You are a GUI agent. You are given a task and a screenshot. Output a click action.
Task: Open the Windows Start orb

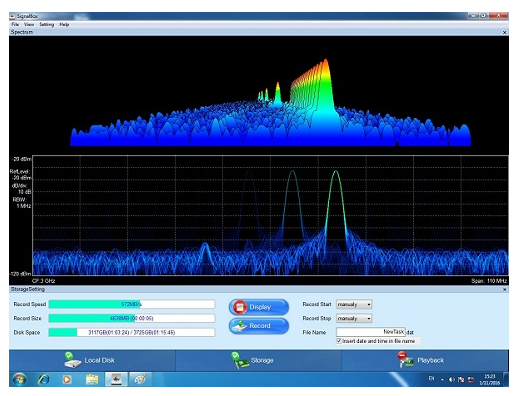(19, 380)
